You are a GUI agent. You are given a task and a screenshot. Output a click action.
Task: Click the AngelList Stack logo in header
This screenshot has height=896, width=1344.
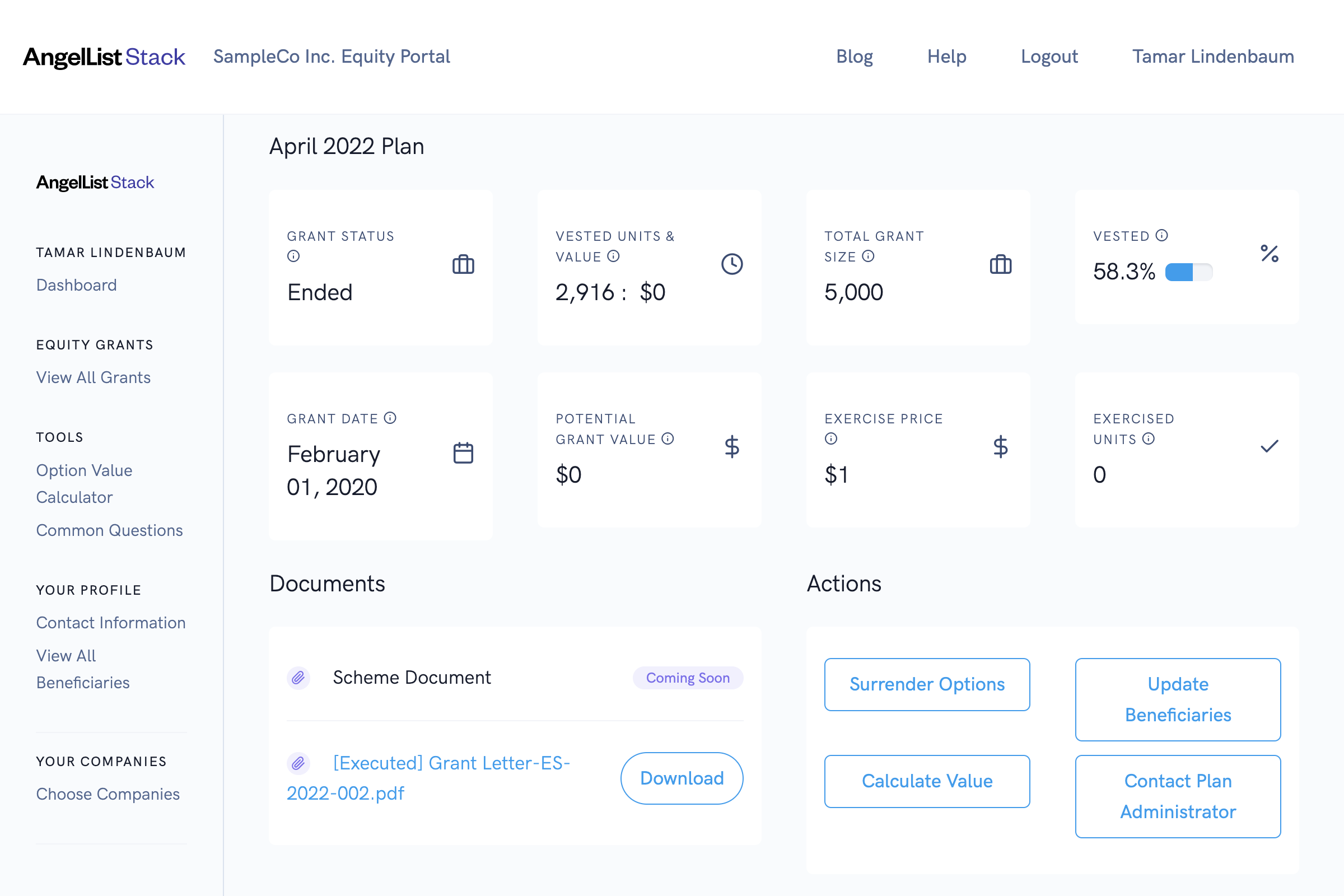(104, 57)
